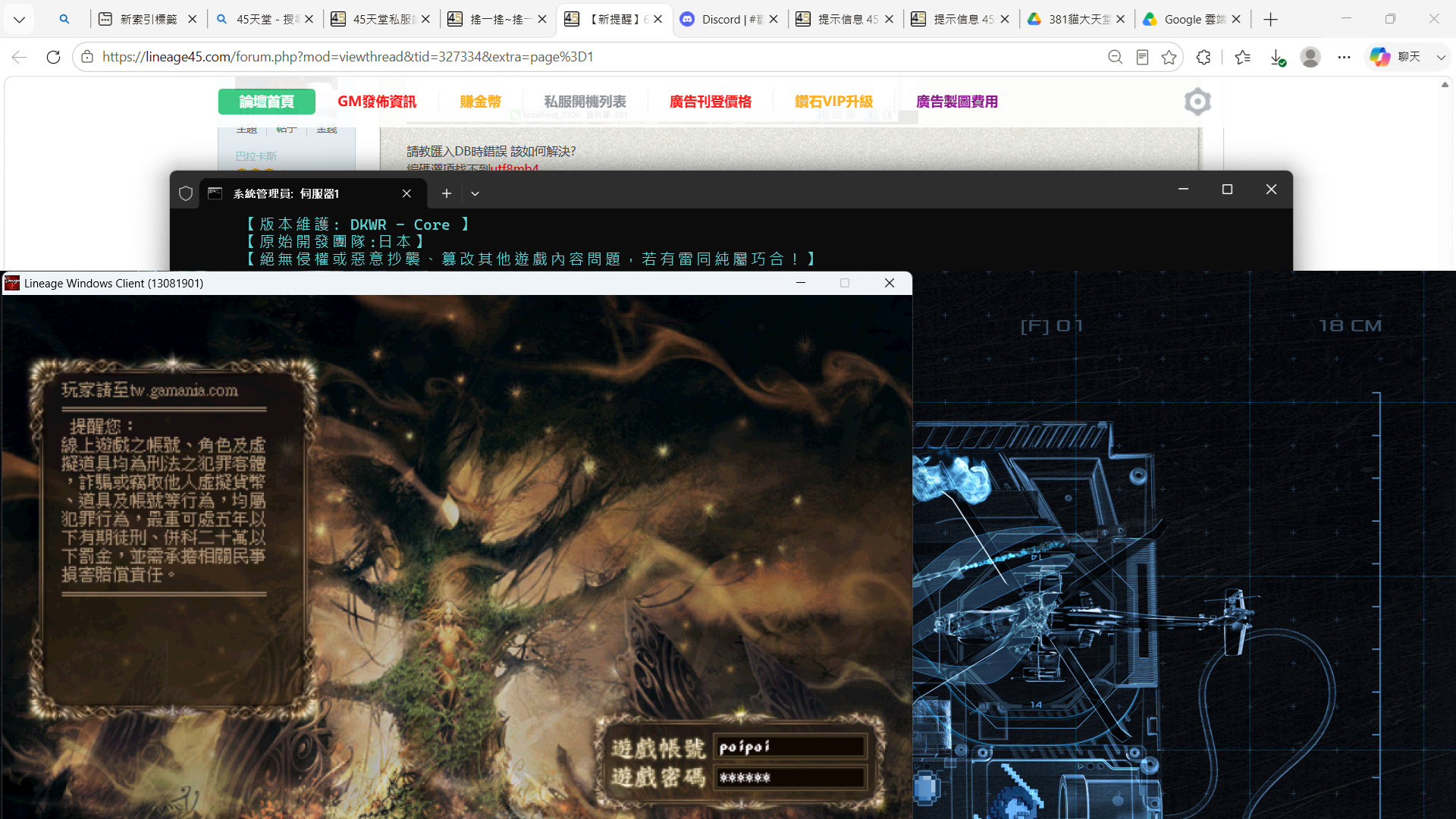Open the GM發佈資訊 link
The height and width of the screenshot is (819, 1456).
[x=377, y=102]
